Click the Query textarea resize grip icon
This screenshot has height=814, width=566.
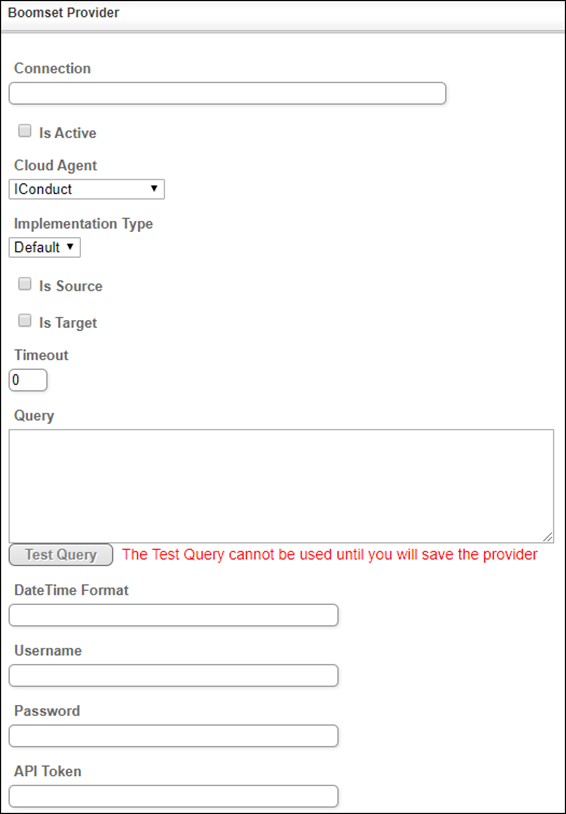548,537
